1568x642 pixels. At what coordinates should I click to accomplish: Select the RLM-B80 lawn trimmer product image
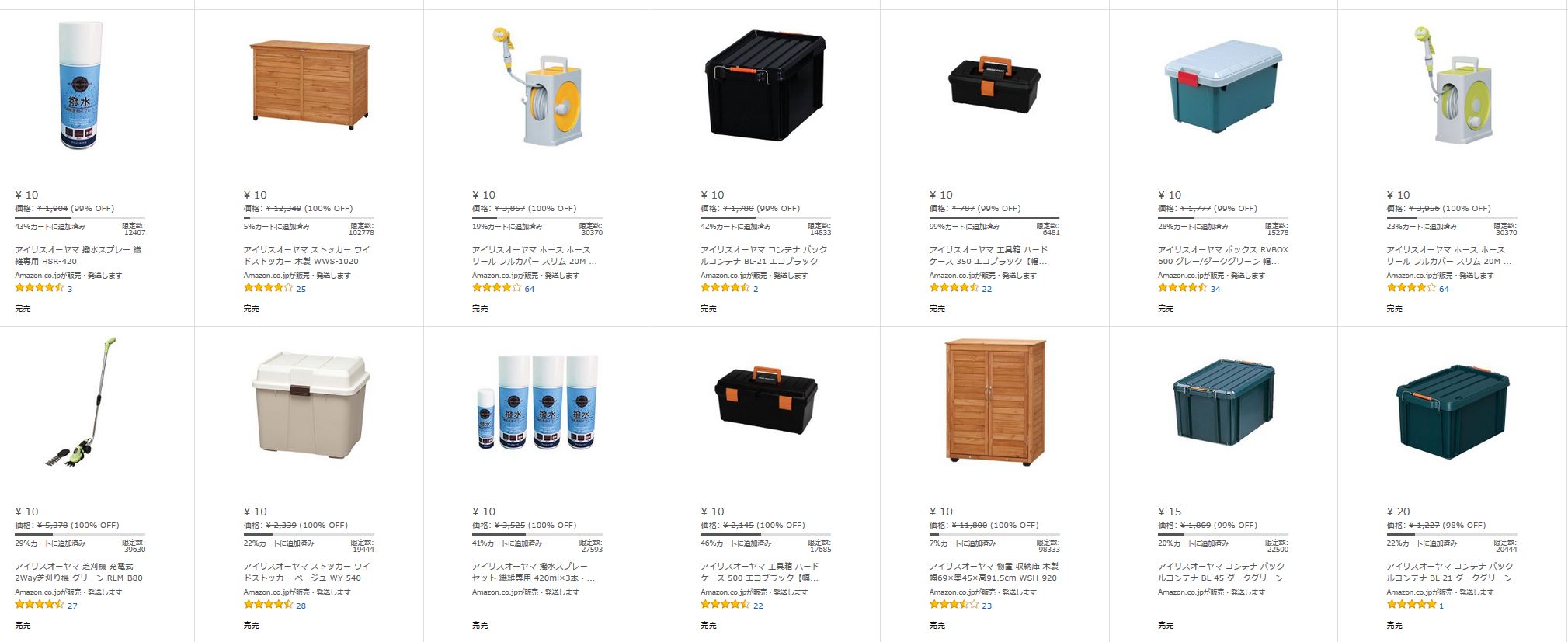[x=81, y=402]
